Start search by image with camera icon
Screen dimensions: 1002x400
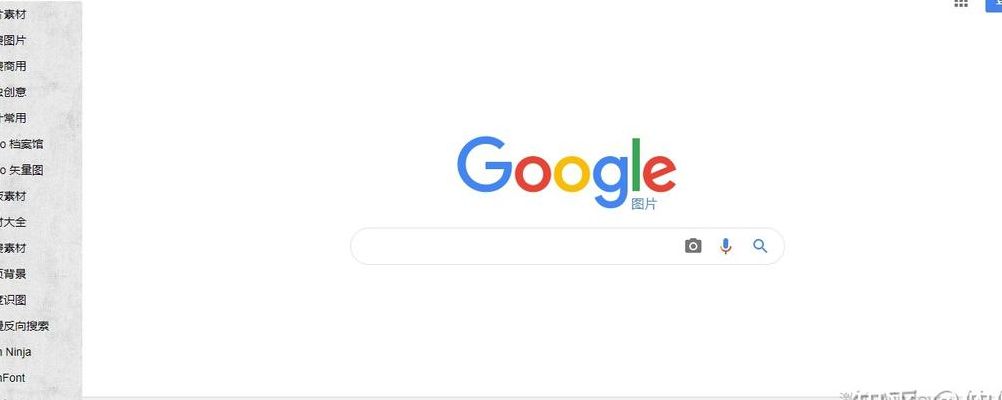click(x=693, y=246)
